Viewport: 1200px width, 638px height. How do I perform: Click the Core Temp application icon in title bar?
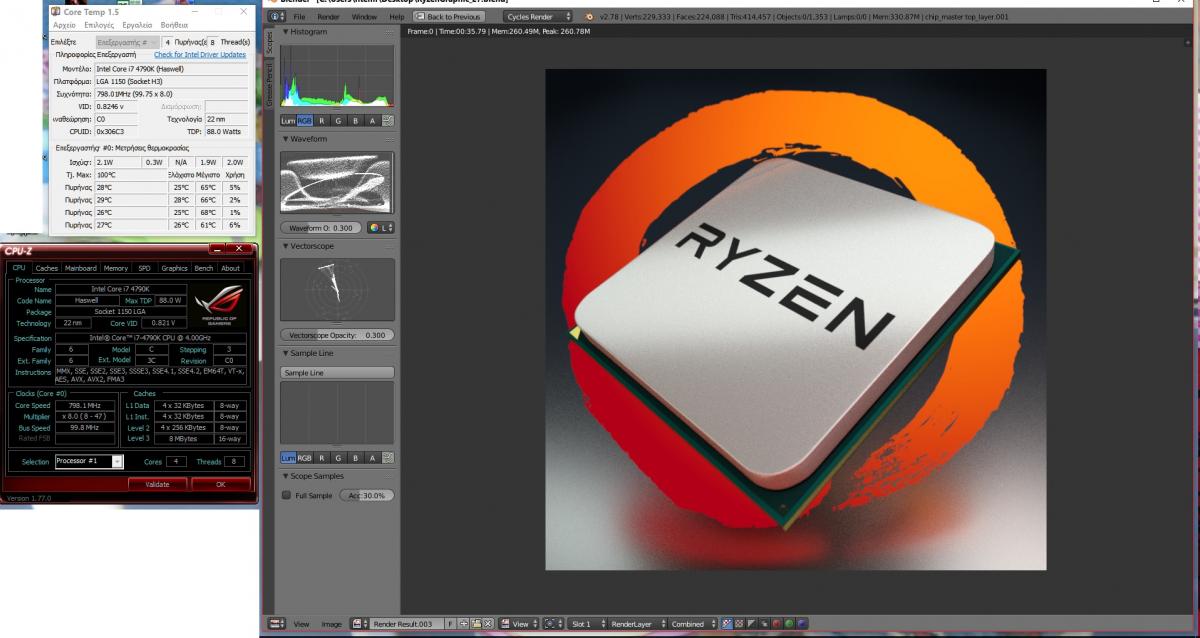pos(56,10)
